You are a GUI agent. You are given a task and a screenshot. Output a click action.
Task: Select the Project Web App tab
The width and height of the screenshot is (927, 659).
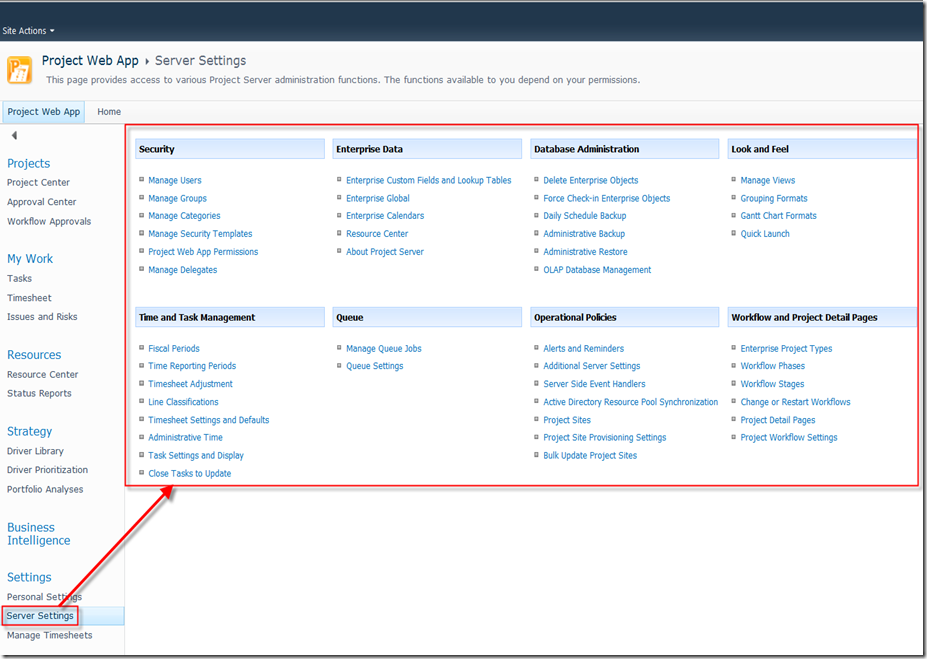click(44, 112)
